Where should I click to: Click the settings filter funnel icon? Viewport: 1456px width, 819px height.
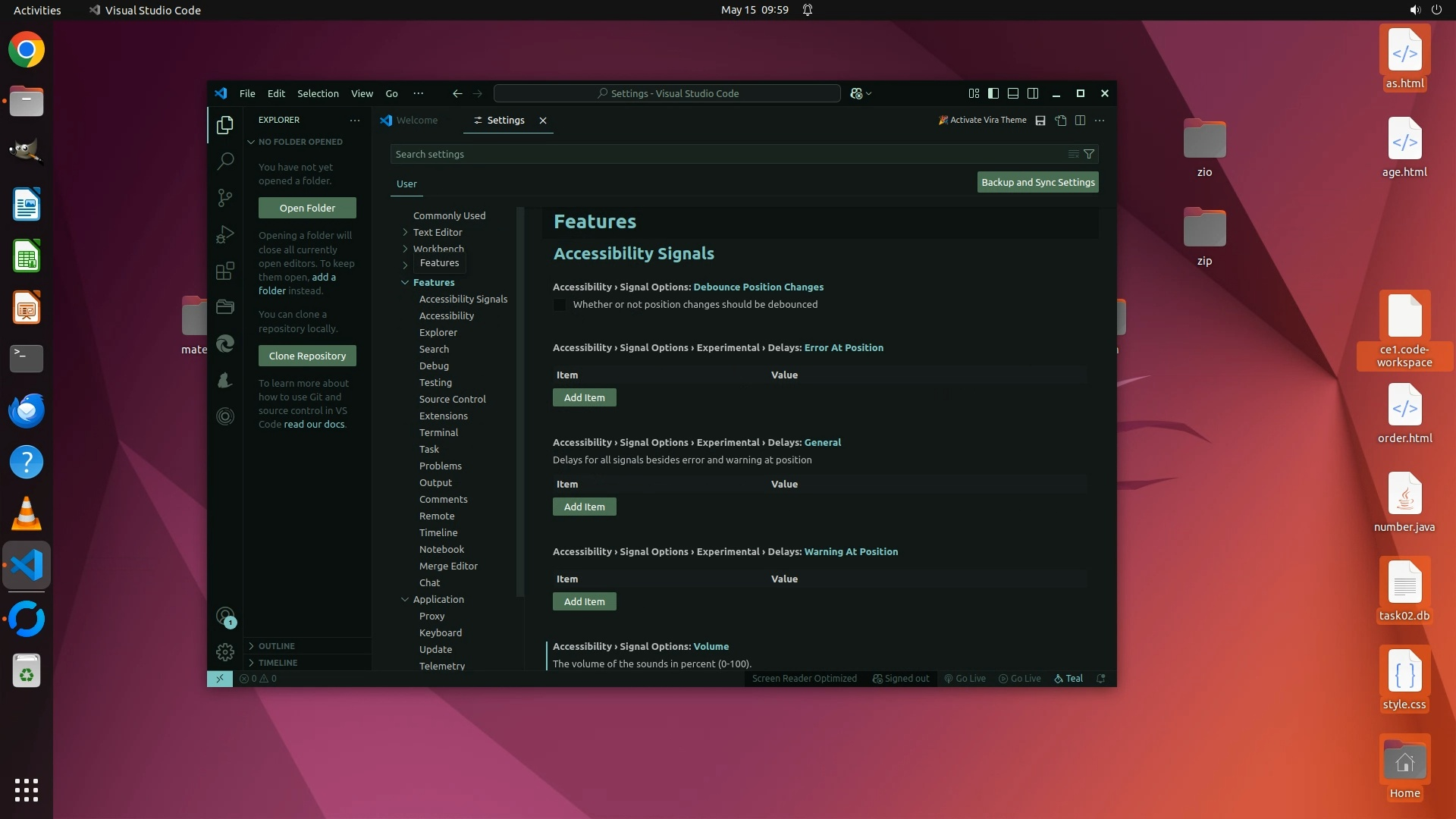(x=1089, y=154)
